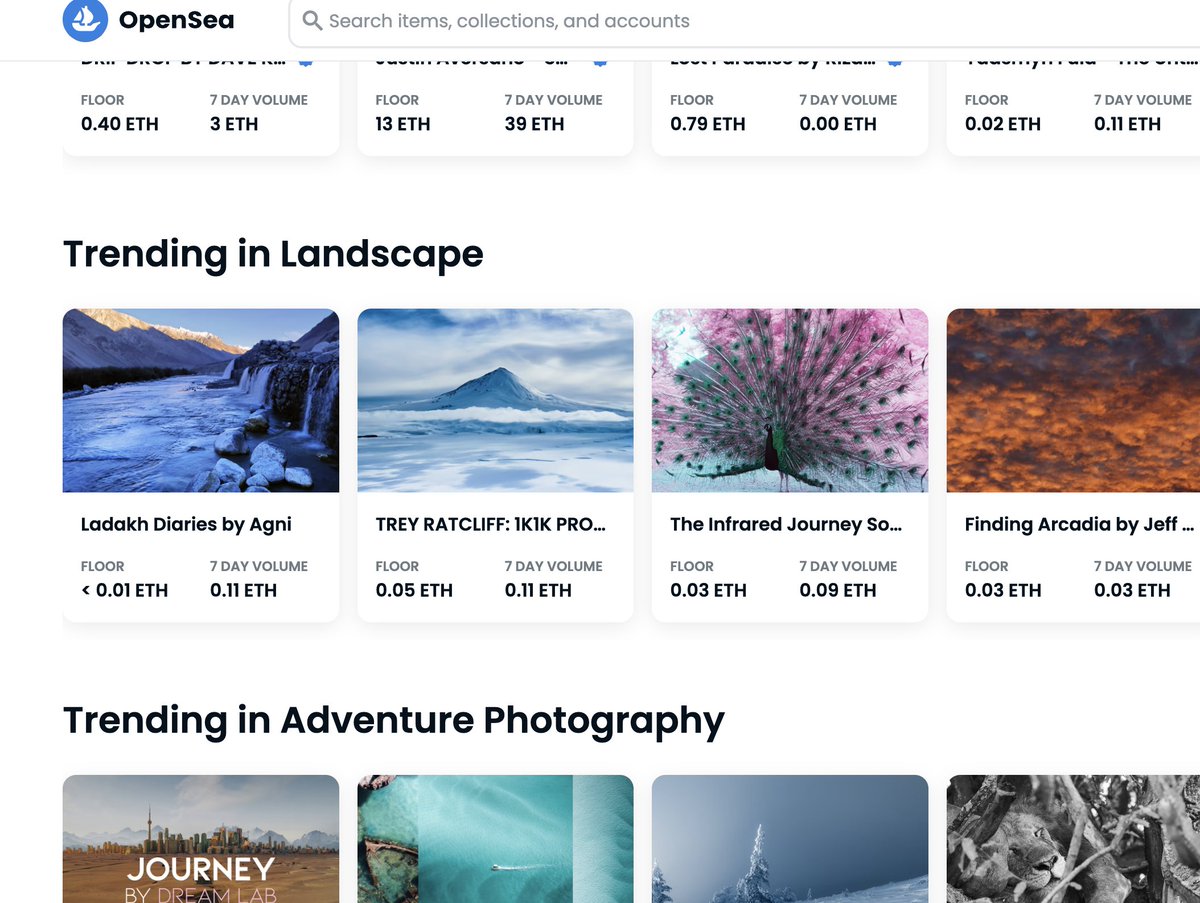The width and height of the screenshot is (1200, 903).
Task: Open the turquoise aerial water thumbnail
Action: [x=495, y=839]
